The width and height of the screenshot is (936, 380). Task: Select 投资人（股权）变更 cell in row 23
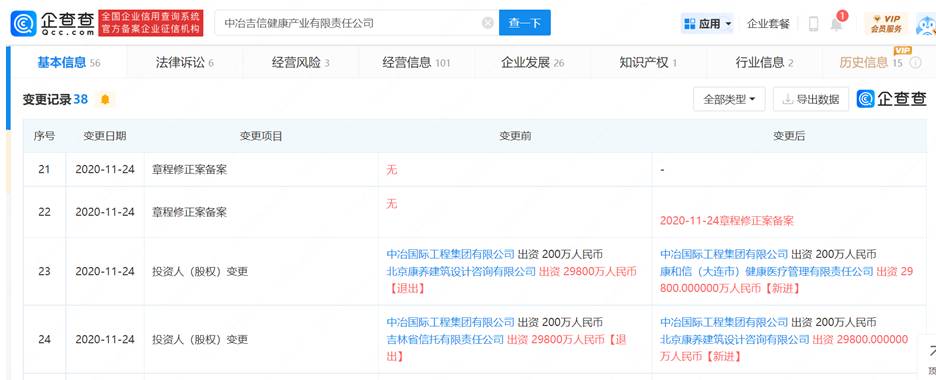(261, 271)
